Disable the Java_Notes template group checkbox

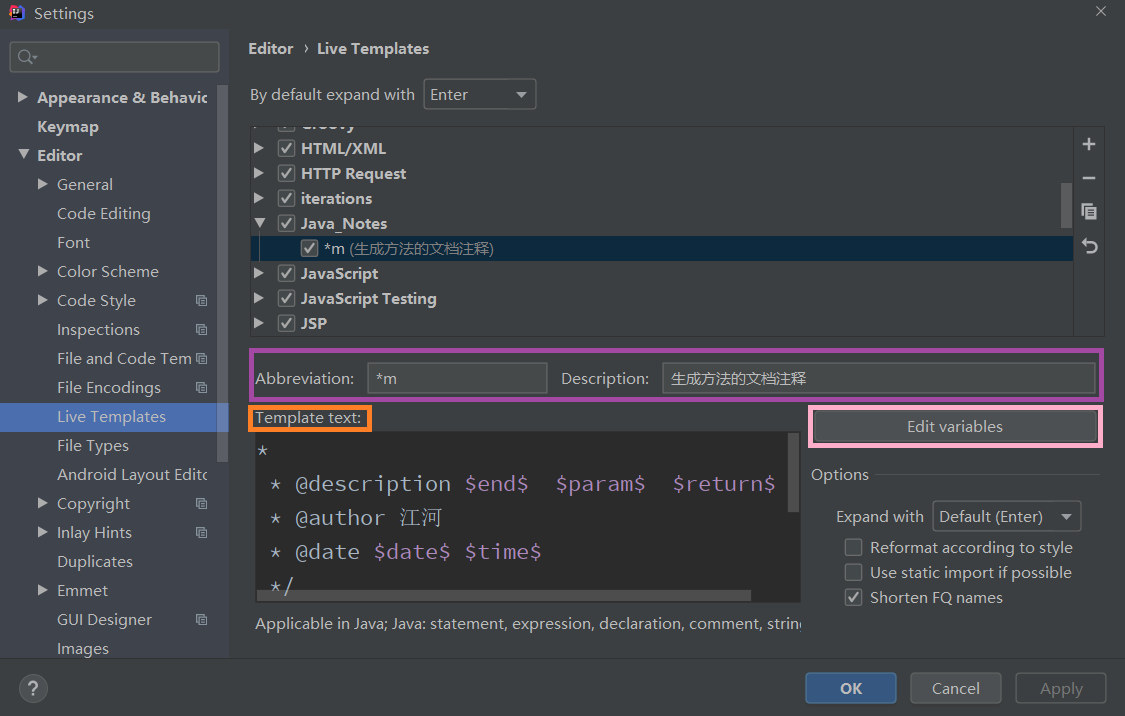click(x=286, y=223)
